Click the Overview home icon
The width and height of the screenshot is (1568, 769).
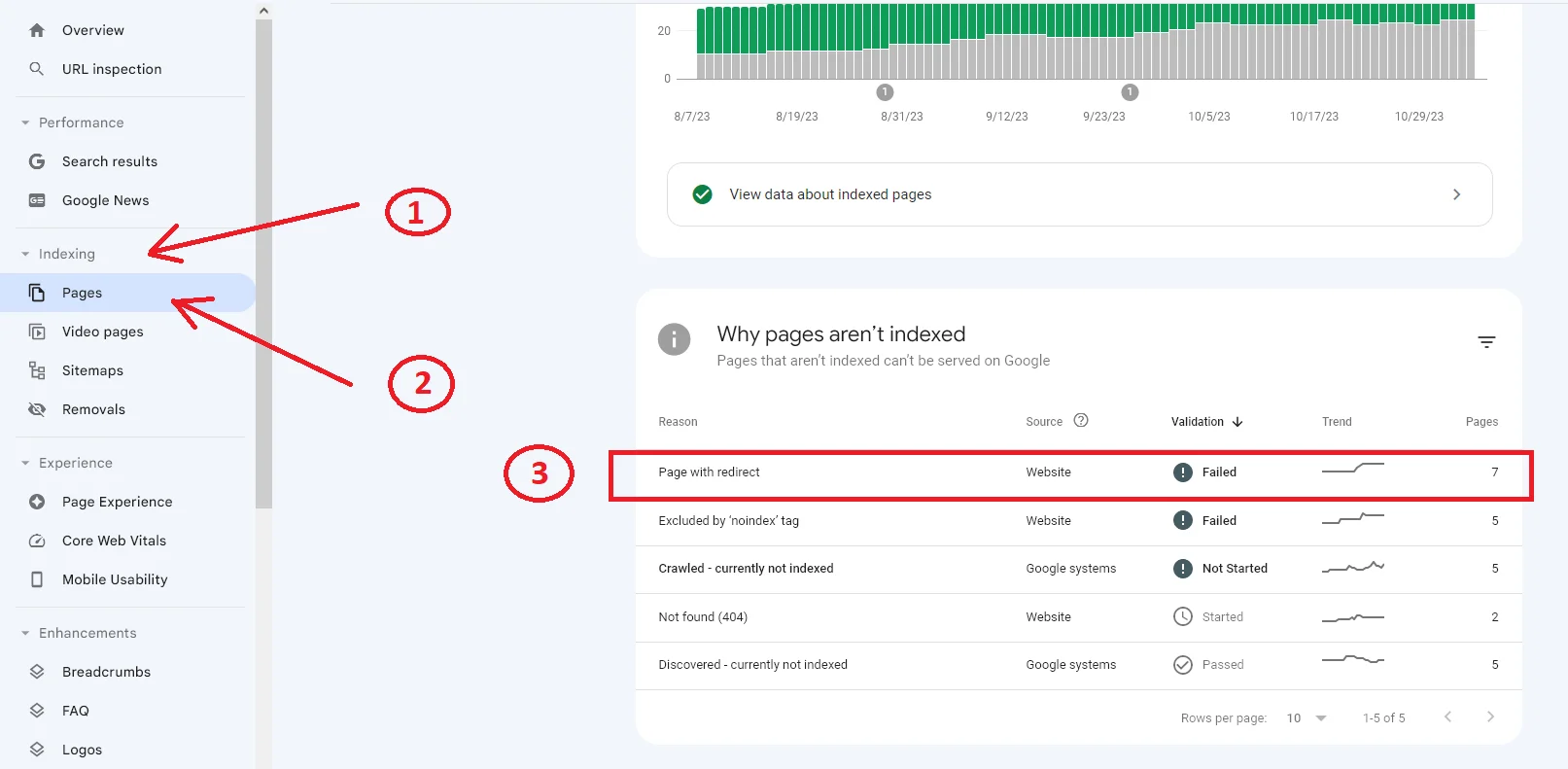(37, 30)
